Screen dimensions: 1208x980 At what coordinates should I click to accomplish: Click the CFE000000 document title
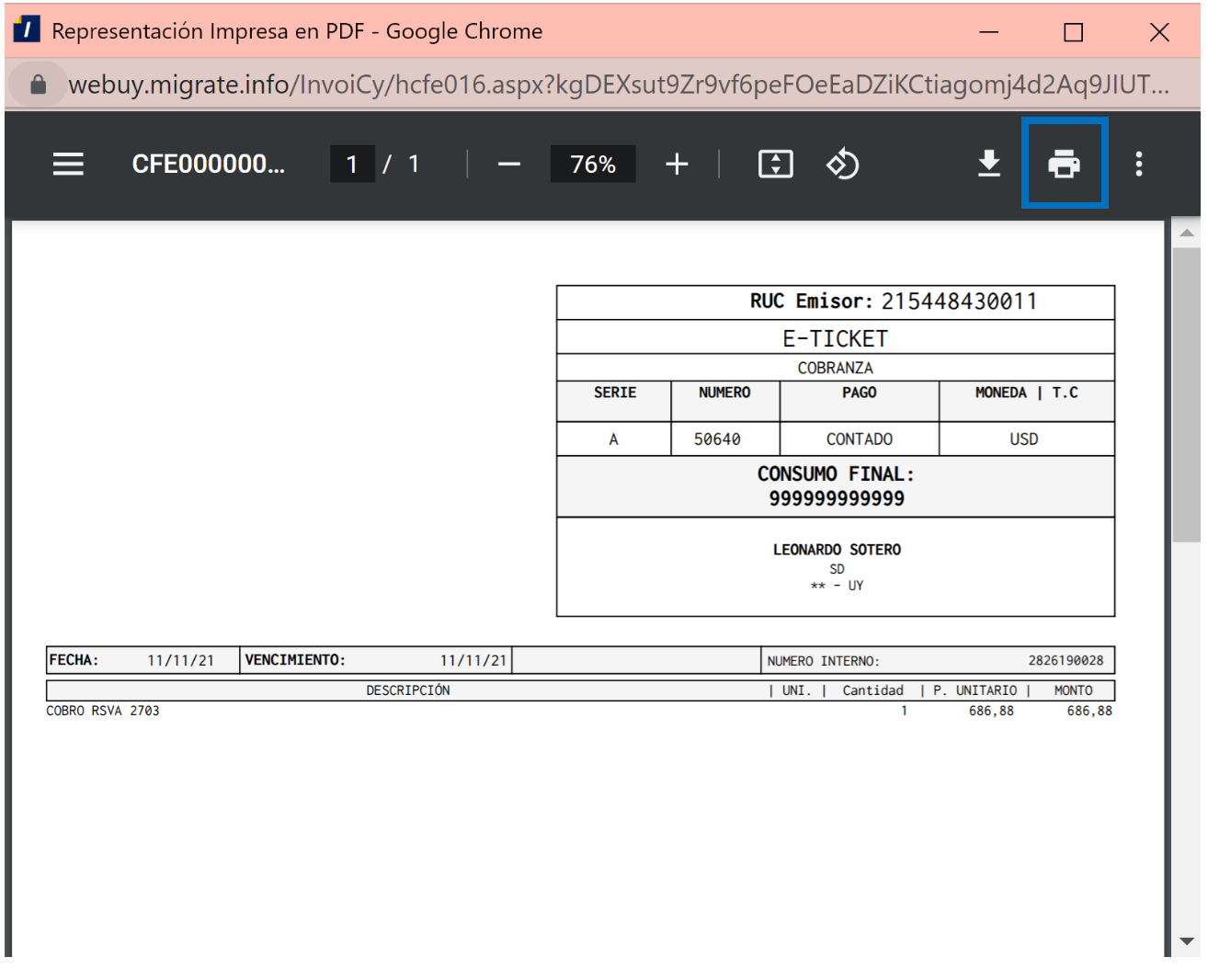coord(208,165)
